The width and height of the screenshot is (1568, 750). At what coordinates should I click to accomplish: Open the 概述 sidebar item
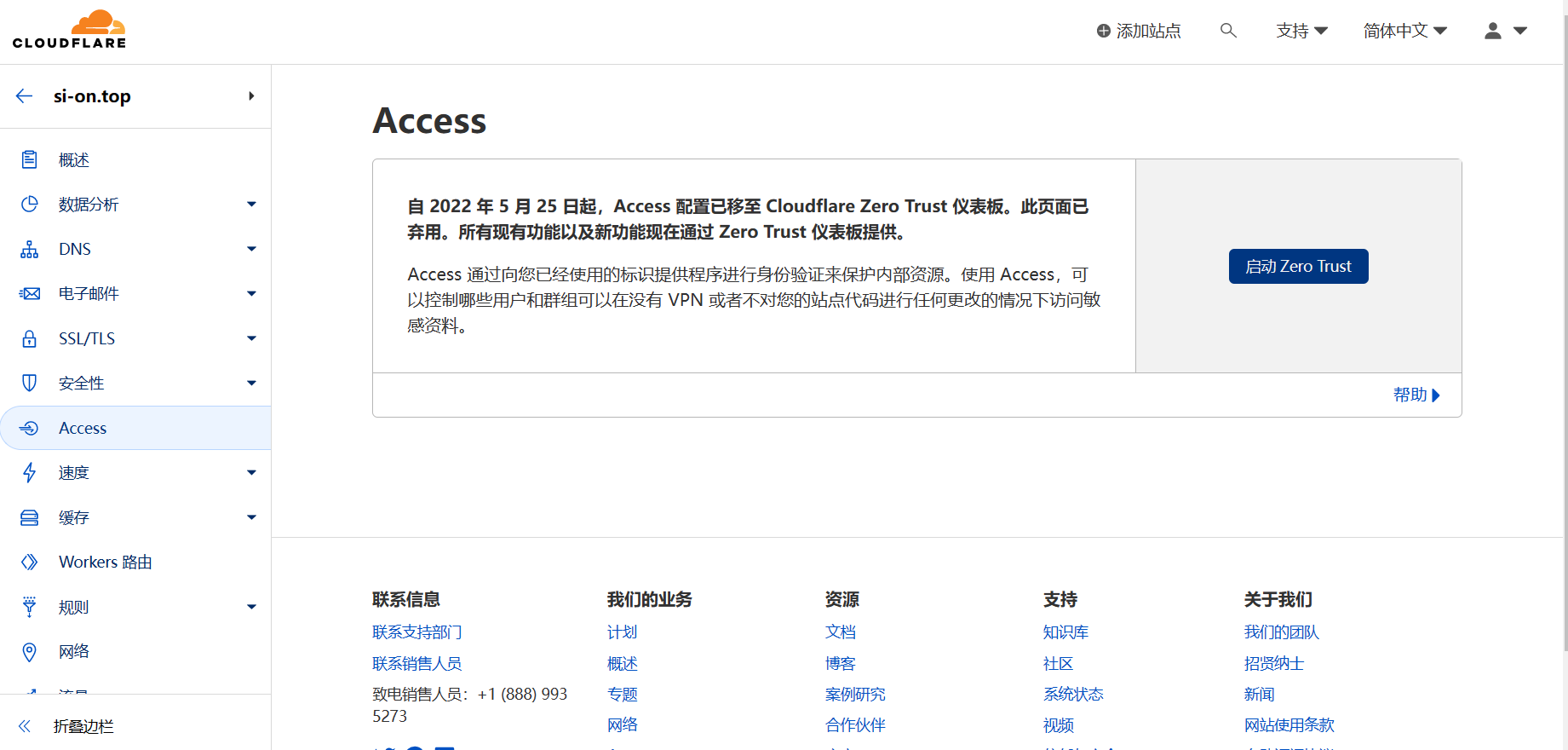pos(135,159)
